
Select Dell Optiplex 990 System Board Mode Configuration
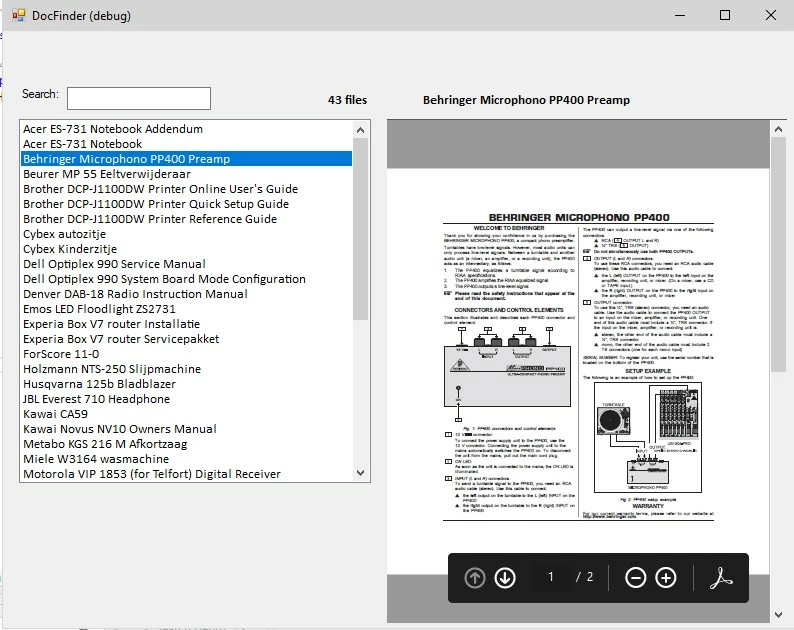pyautogui.click(x=186, y=279)
